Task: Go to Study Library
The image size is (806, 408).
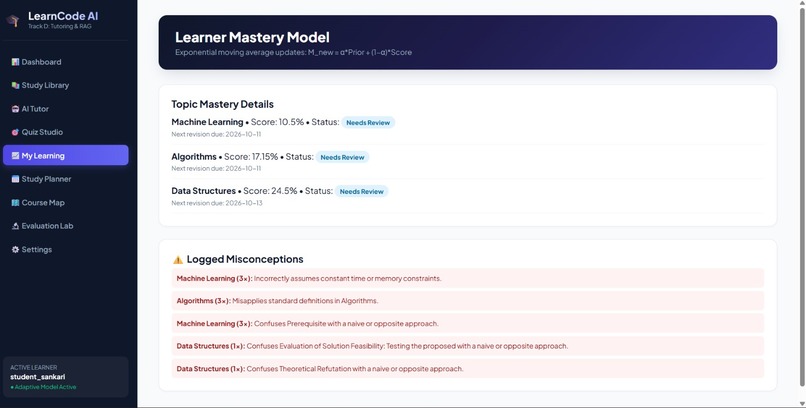Action: pyautogui.click(x=66, y=85)
